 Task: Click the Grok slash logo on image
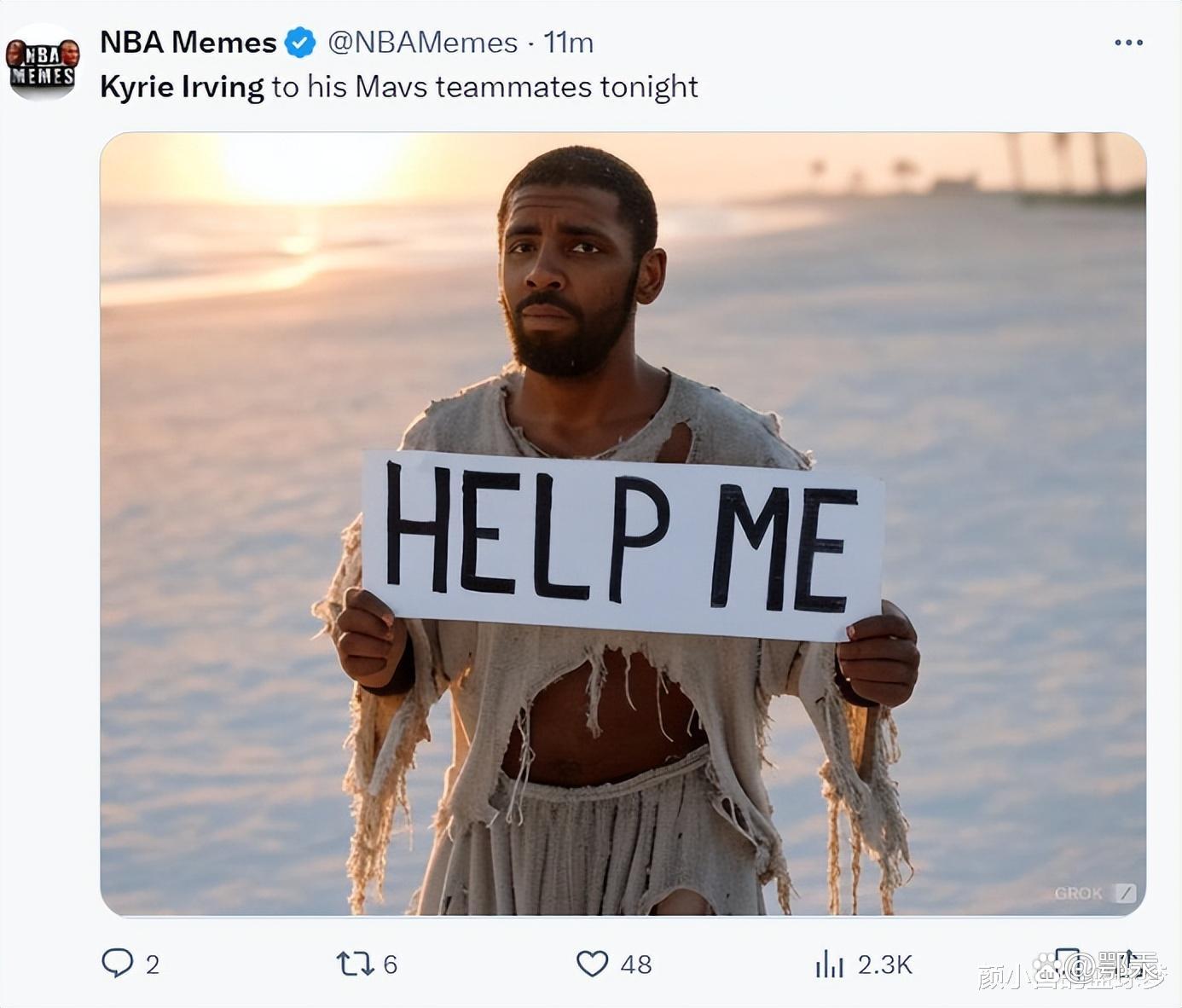(1126, 893)
